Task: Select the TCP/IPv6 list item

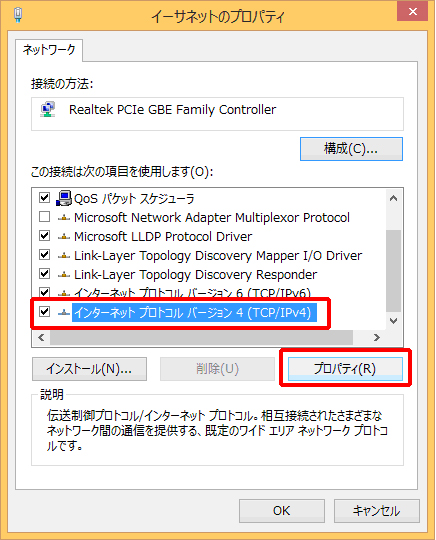Action: click(192, 293)
